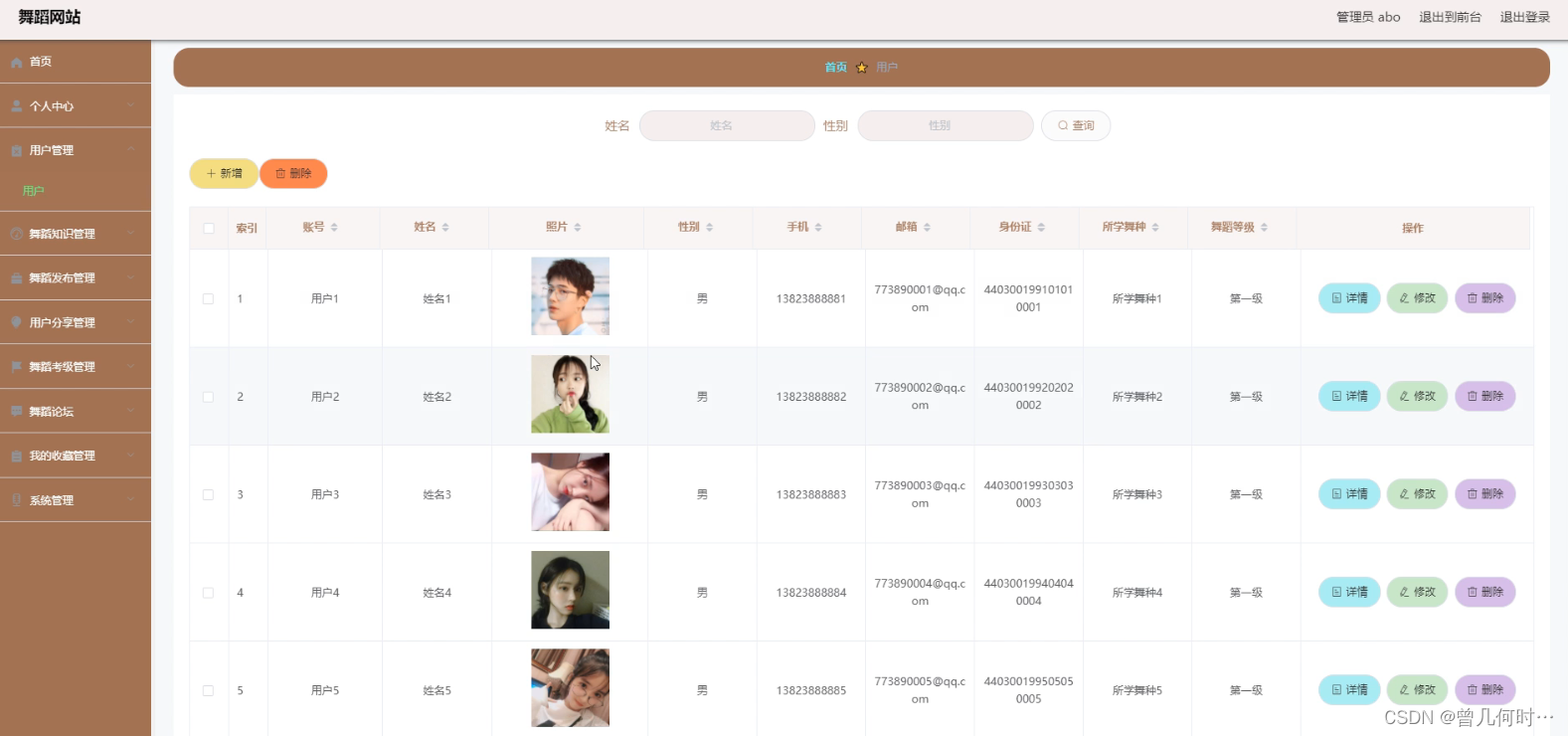Click 退出到前台 in the top bar
The image size is (1568, 736).
click(x=1450, y=17)
